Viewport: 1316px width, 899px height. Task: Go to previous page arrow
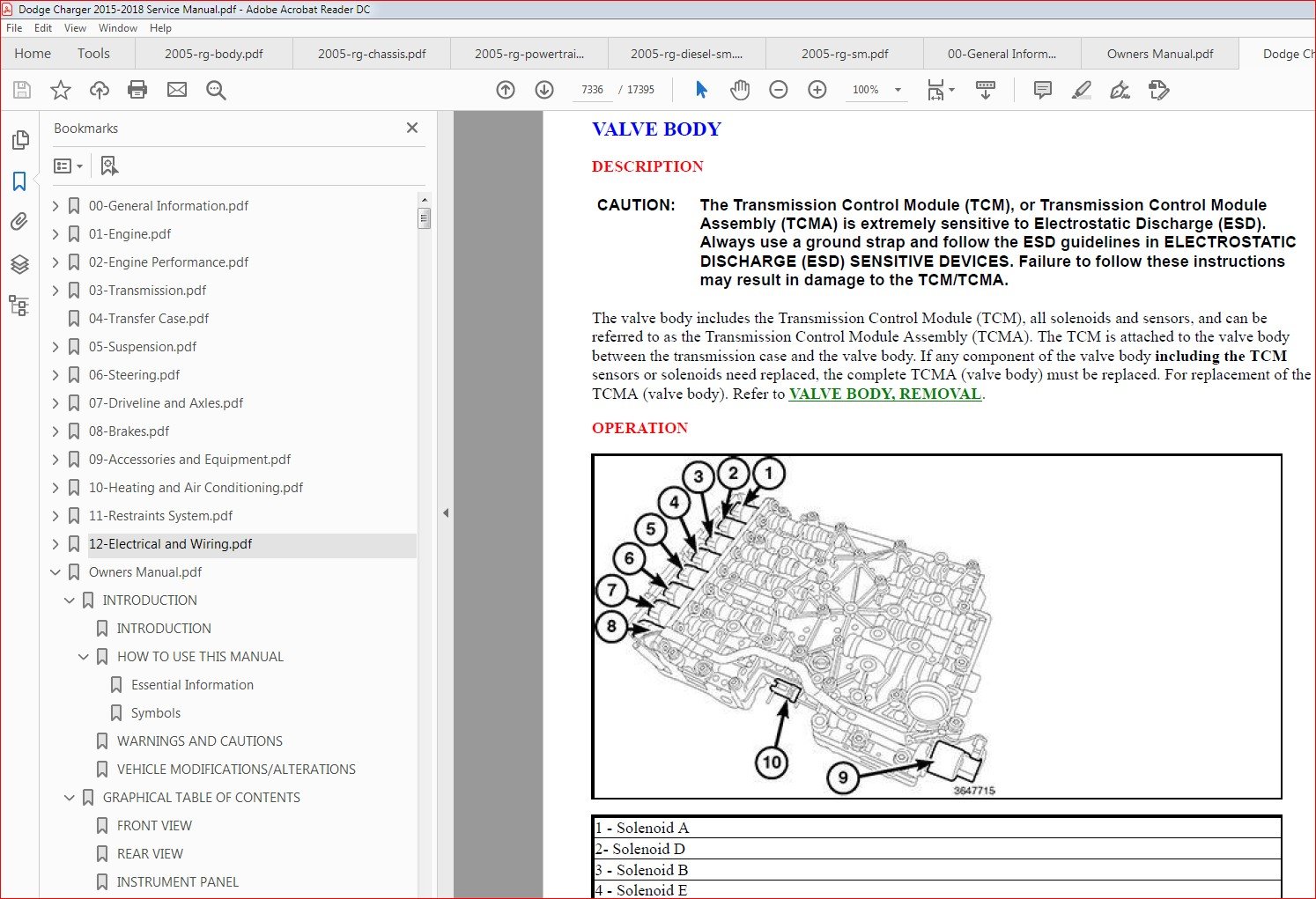[506, 90]
